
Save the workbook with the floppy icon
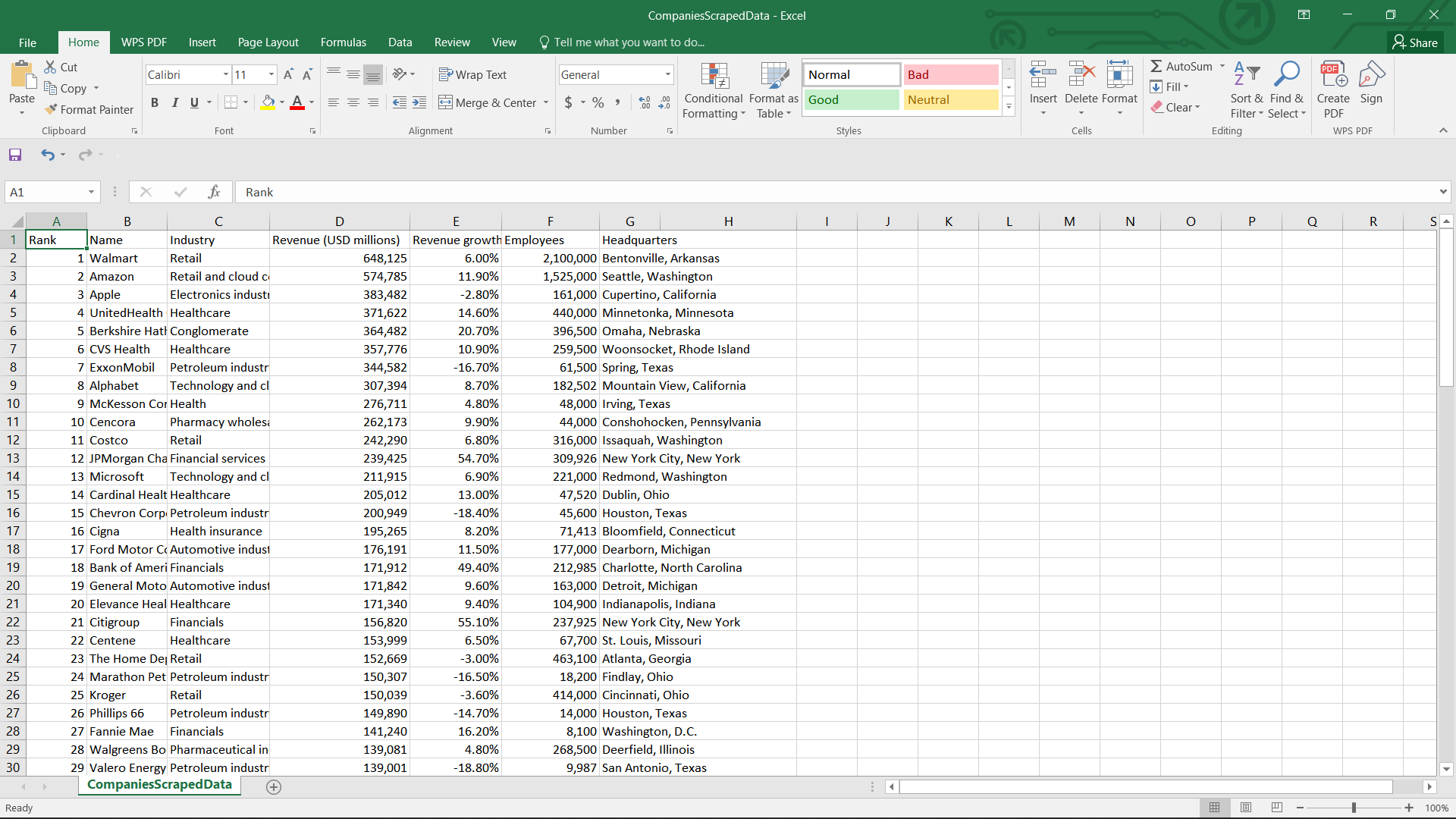click(15, 155)
